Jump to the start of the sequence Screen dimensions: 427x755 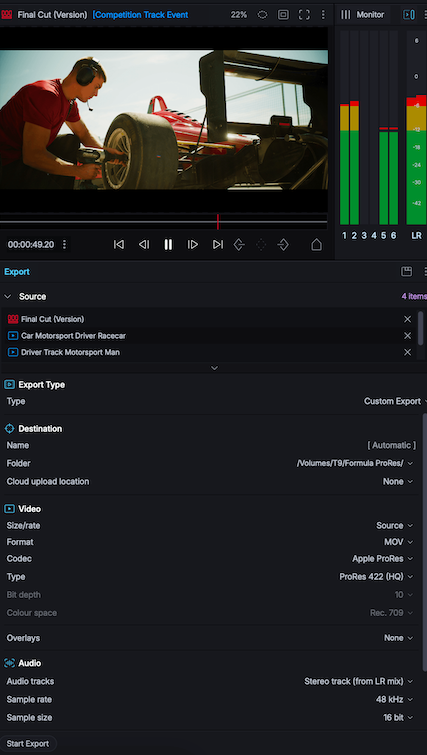[118, 245]
